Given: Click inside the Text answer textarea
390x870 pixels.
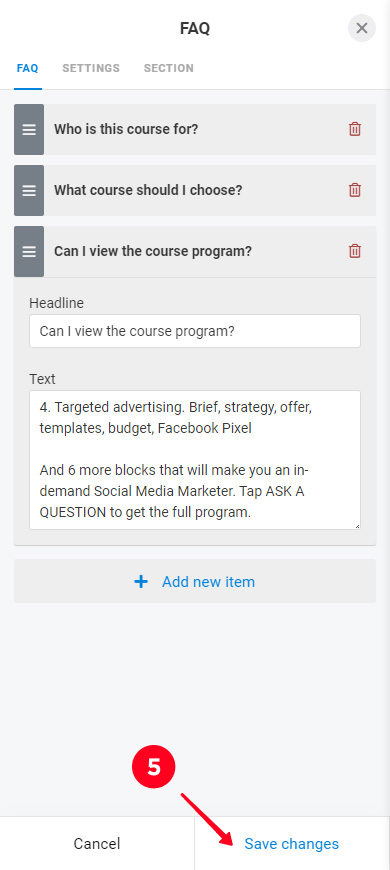Looking at the screenshot, I should tap(195, 460).
